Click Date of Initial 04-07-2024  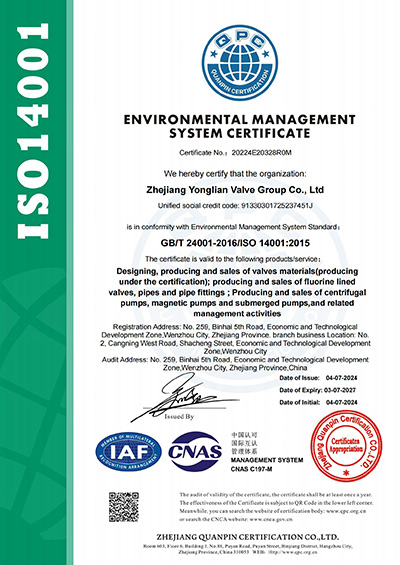(318, 402)
